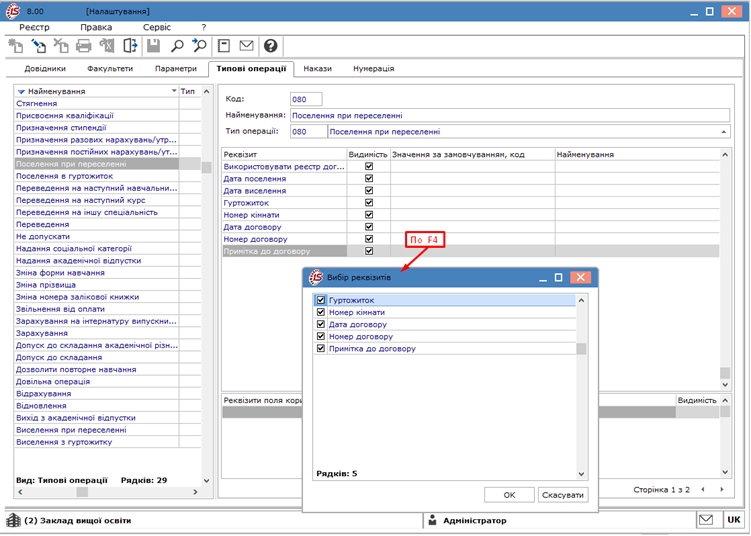This screenshot has width=751, height=536.
Task: Click the horizontal scrollbar thumb under the operations list
Action: pyautogui.click(x=82, y=492)
